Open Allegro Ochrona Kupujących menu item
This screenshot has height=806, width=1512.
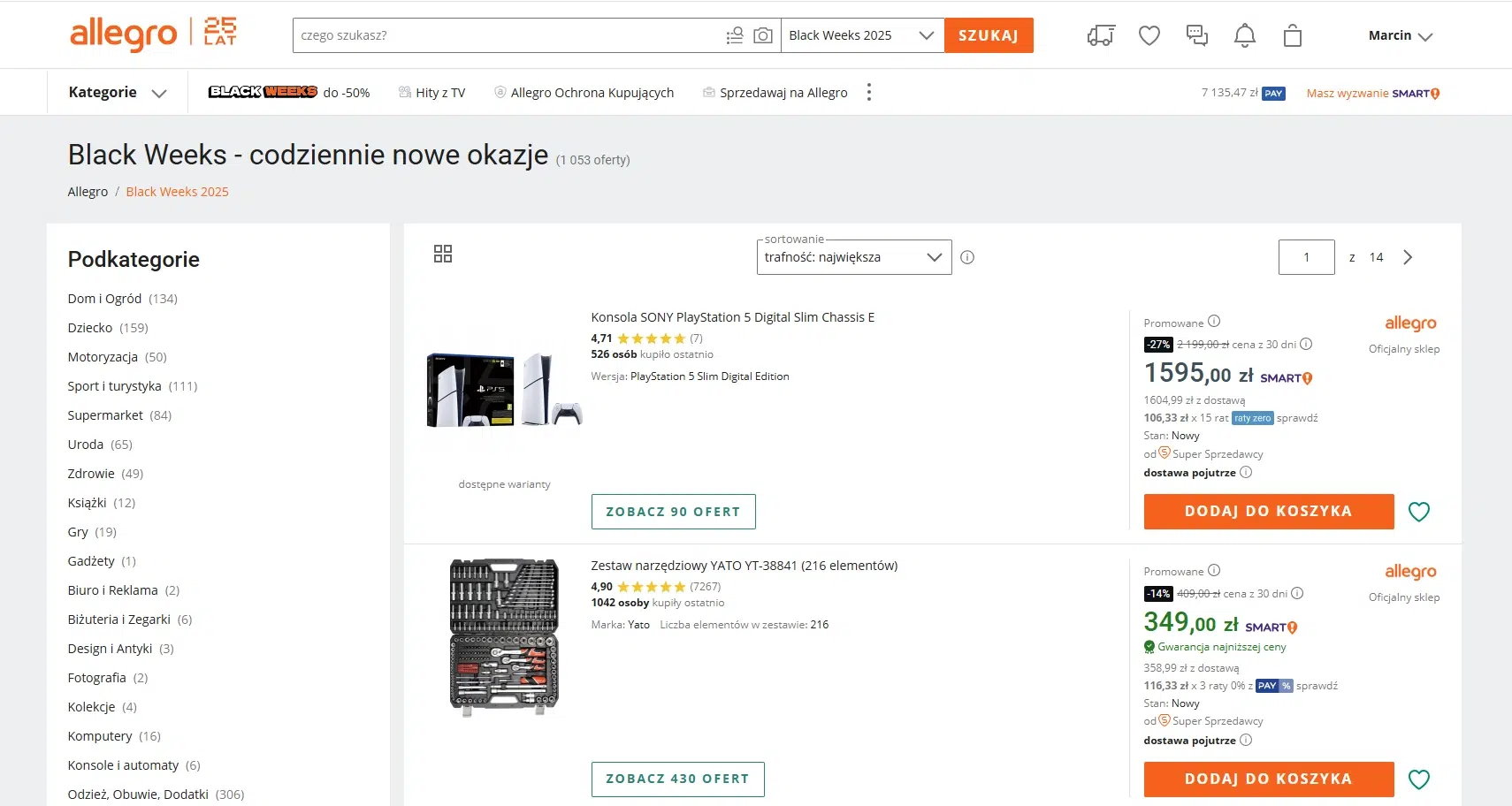point(584,93)
